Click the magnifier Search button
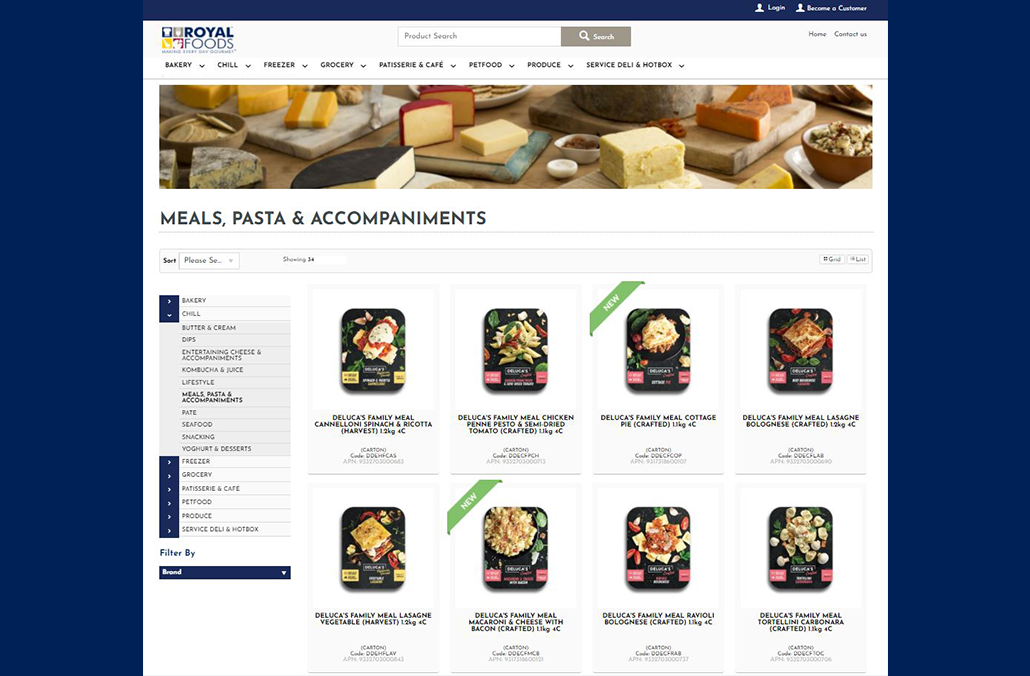This screenshot has height=676, width=1030. click(x=596, y=36)
